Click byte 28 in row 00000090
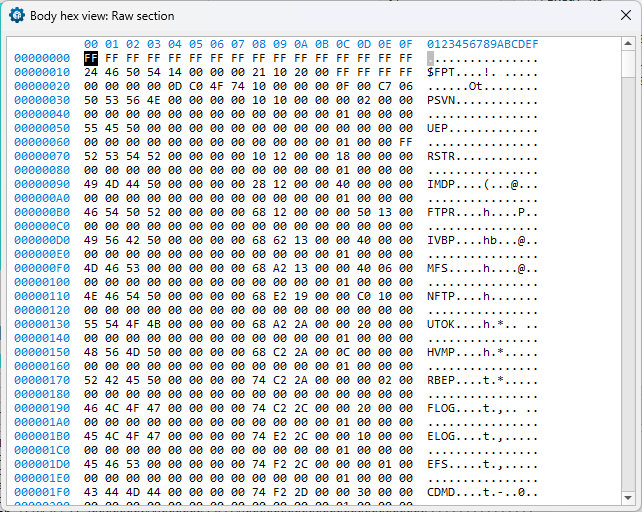This screenshot has width=642, height=512. coord(259,184)
